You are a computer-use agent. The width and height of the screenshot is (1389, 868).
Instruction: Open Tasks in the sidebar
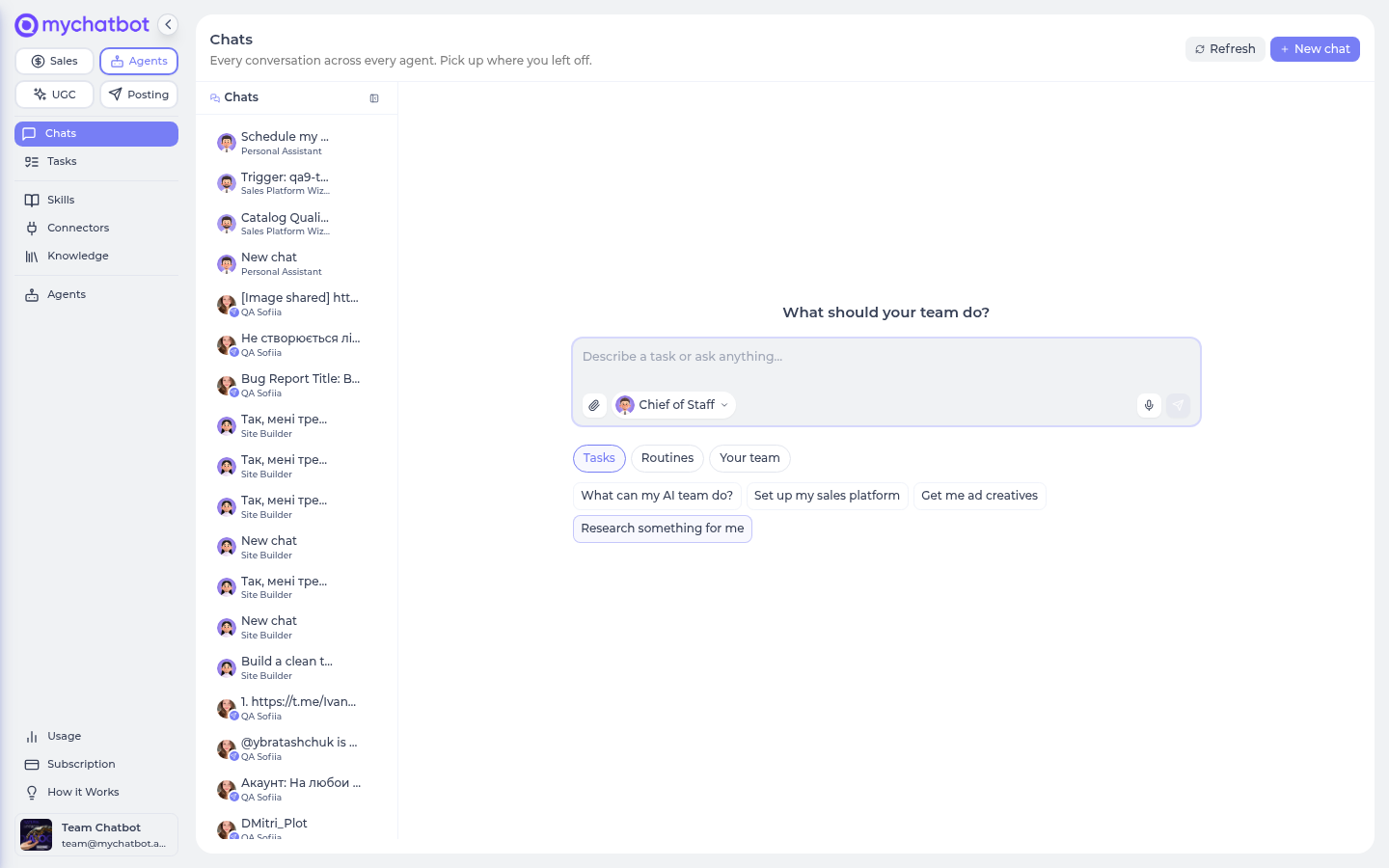(96, 162)
